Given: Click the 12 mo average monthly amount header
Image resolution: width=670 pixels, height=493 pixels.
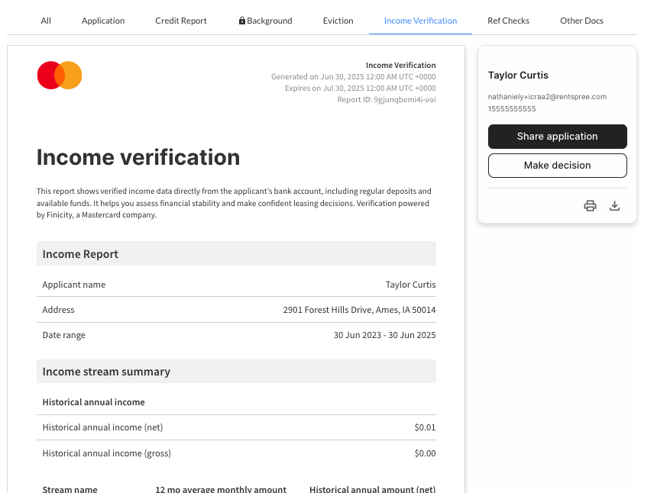Looking at the screenshot, I should [221, 489].
